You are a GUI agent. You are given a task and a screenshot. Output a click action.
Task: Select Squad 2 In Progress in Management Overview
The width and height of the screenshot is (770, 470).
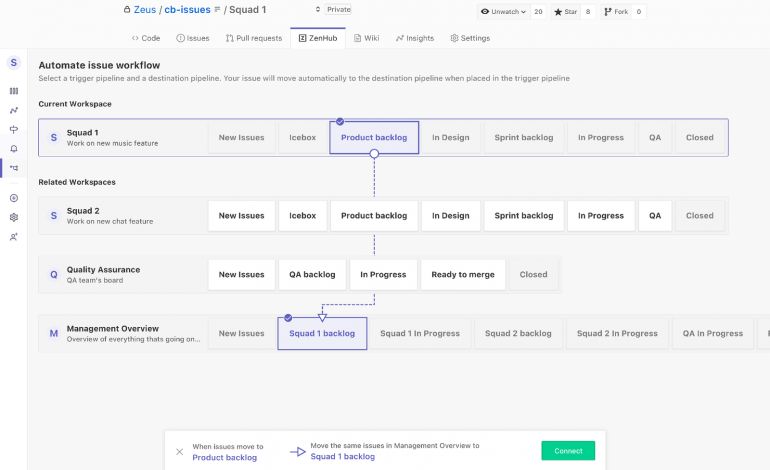point(617,333)
